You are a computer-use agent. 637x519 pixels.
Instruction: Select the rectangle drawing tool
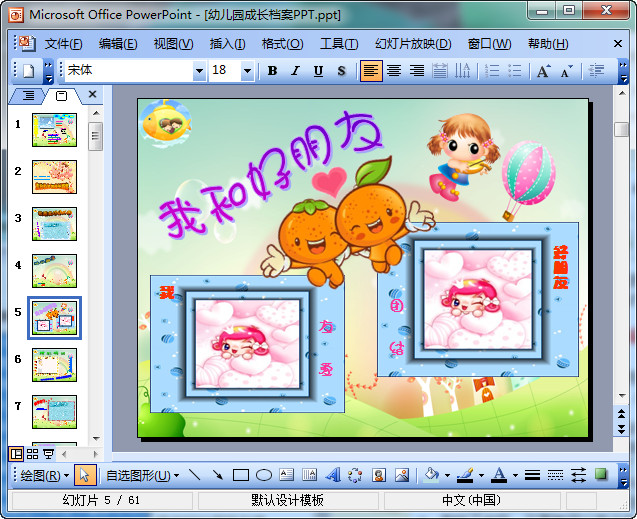(x=241, y=475)
